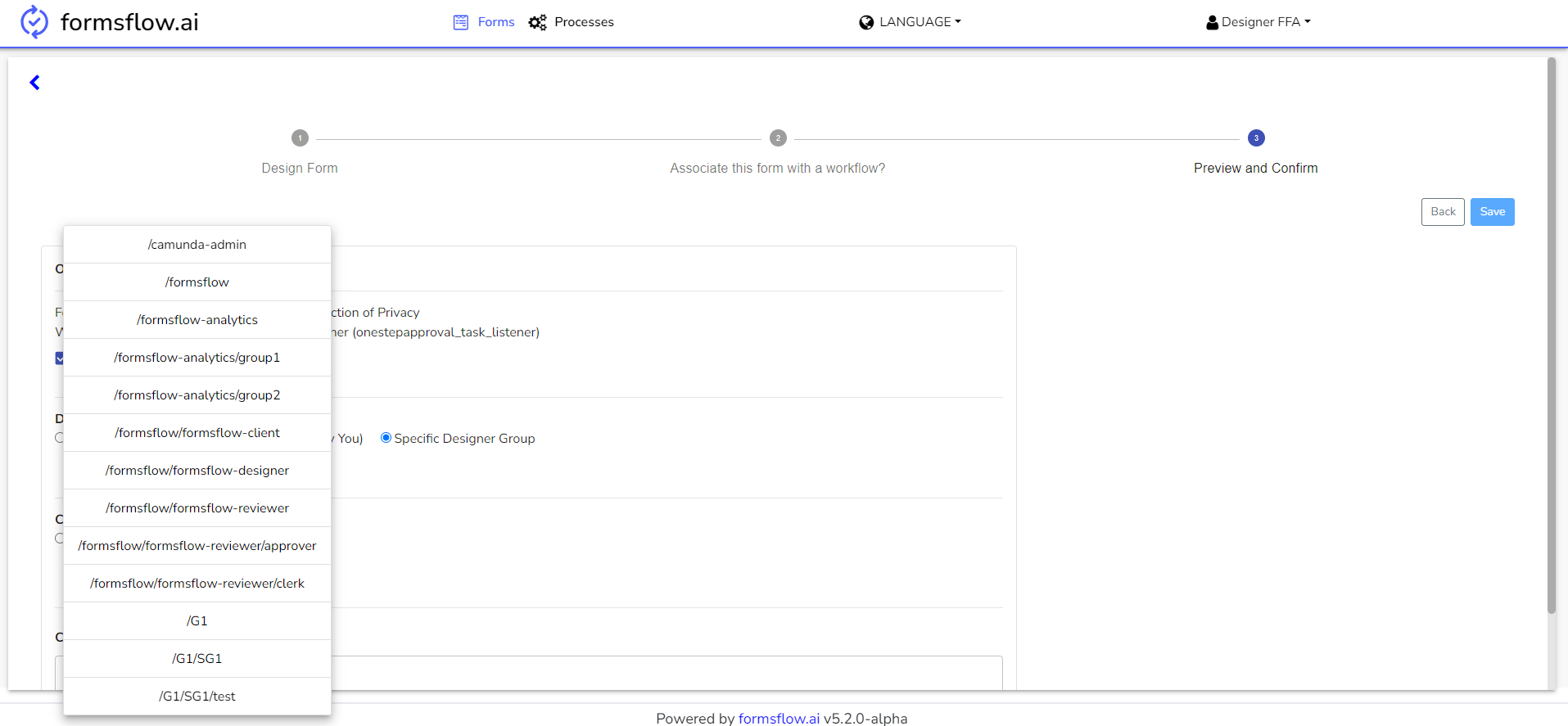Click the onestepapproval_task_listener workflow text
1568x726 pixels.
(446, 332)
